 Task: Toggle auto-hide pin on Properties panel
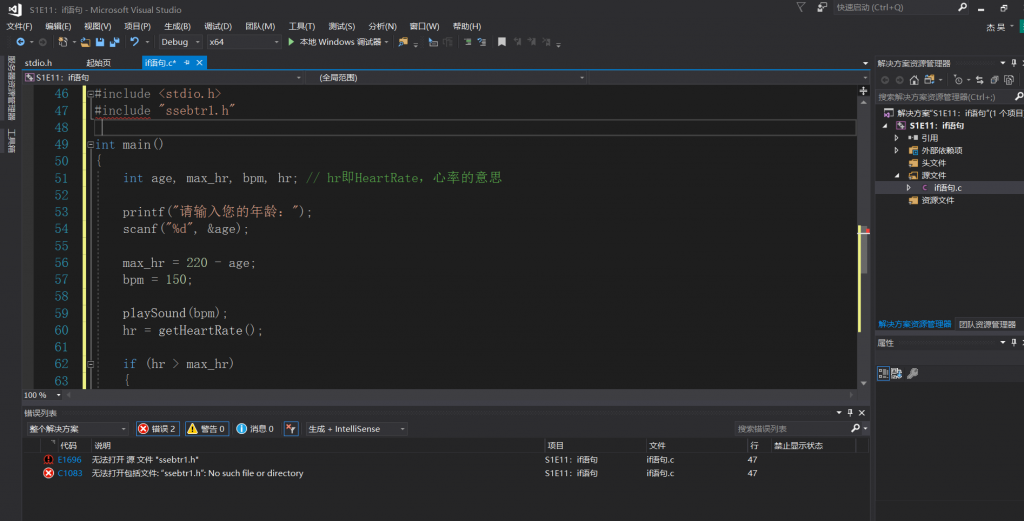click(1014, 343)
